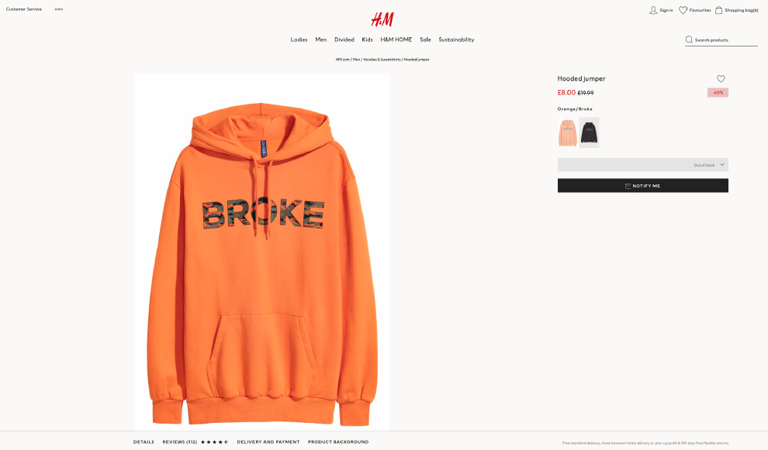The height and width of the screenshot is (450, 768).
Task: Open the Divided menu
Action: (x=344, y=40)
